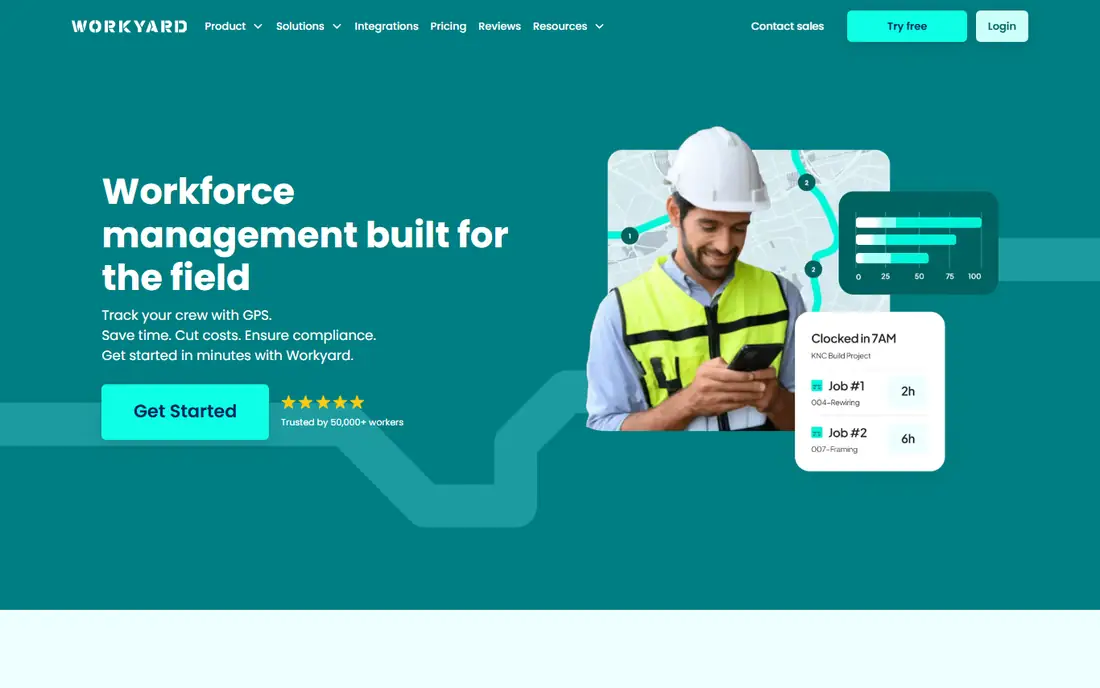Click the Job #1 label

click(x=846, y=386)
